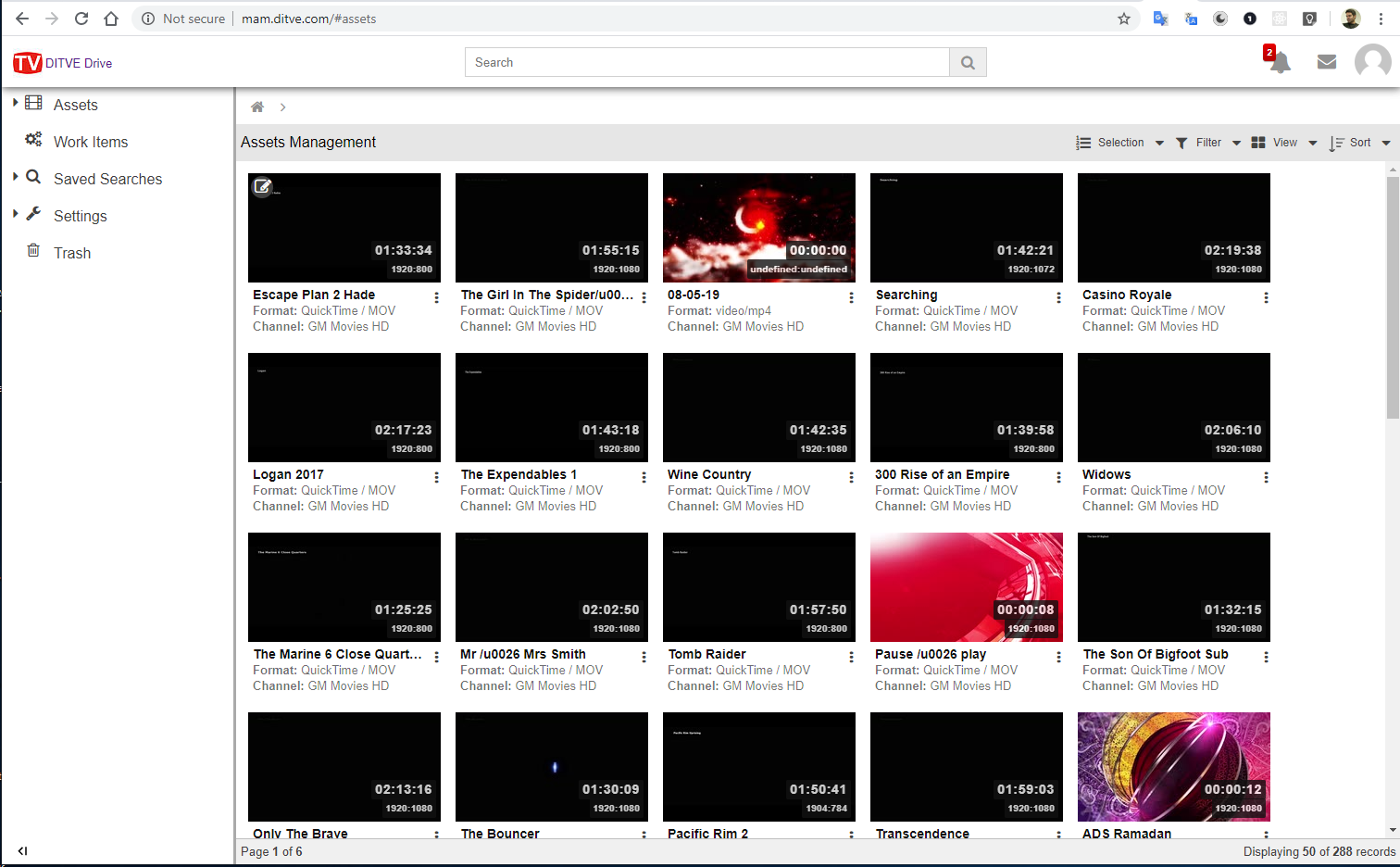The height and width of the screenshot is (867, 1400).
Task: Open the Casino Royale title link
Action: pos(1127,295)
